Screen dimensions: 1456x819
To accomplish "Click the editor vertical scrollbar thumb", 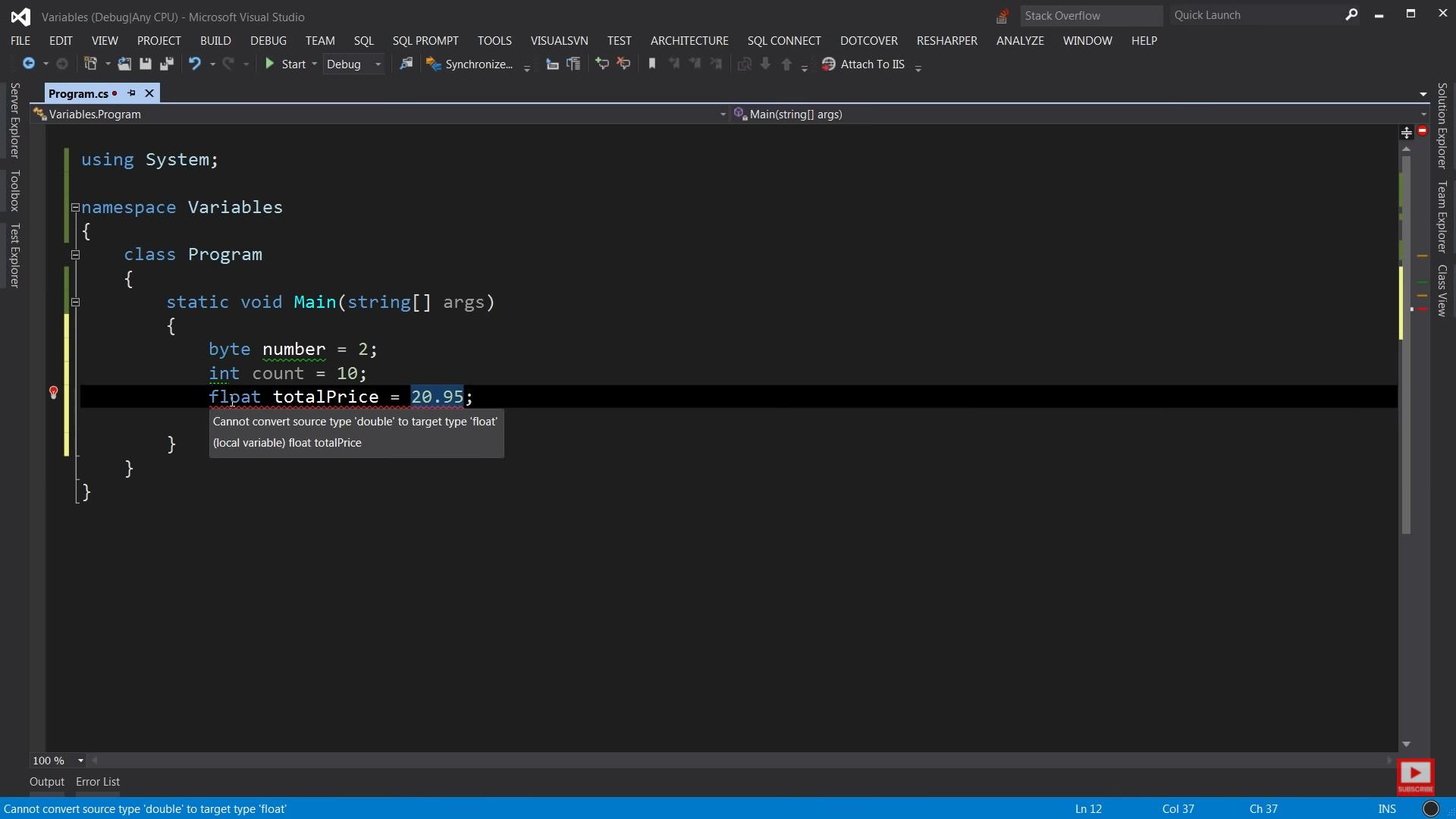I will [1406, 345].
